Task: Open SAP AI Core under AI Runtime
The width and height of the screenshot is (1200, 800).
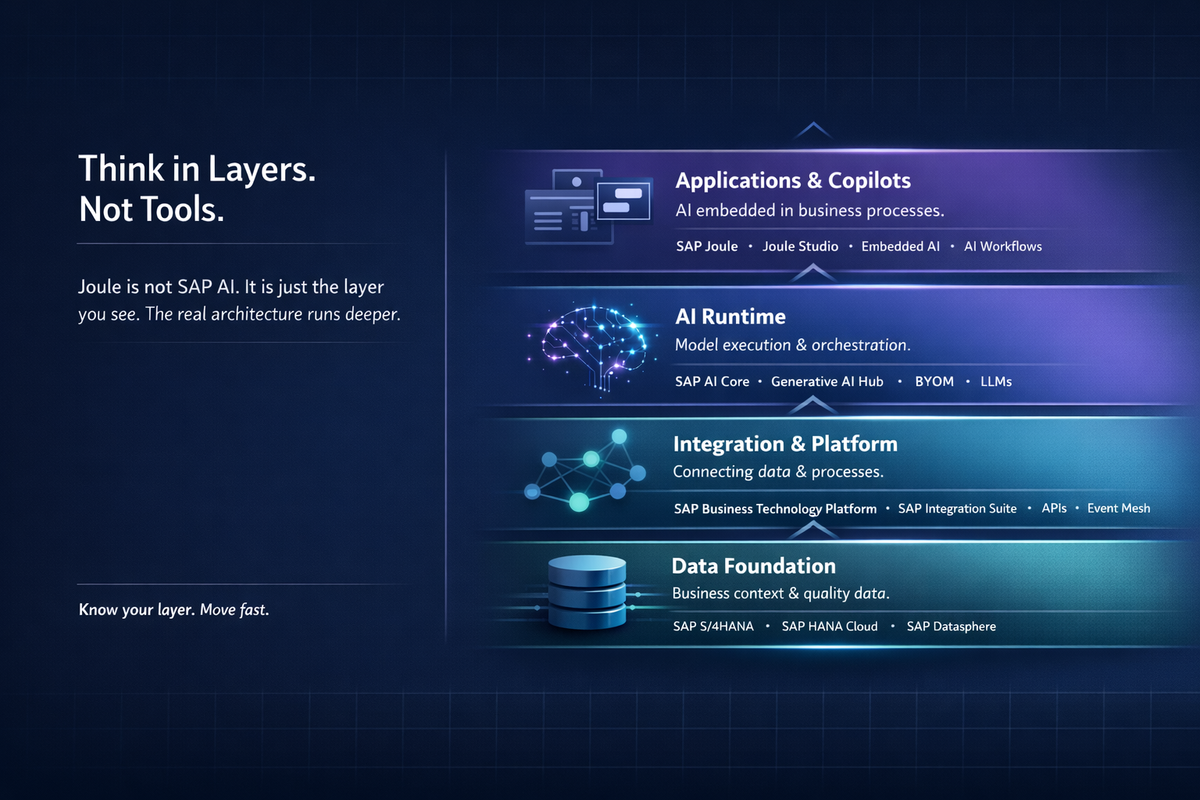Action: click(712, 381)
